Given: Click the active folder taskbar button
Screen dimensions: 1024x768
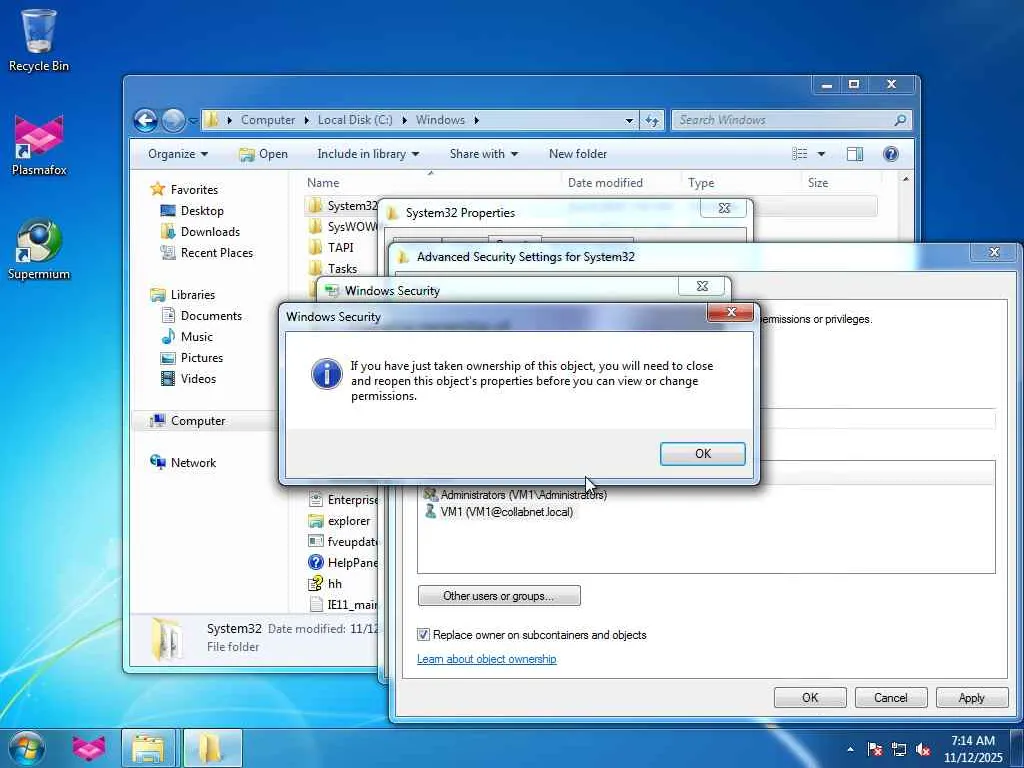Looking at the screenshot, I should 213,748.
